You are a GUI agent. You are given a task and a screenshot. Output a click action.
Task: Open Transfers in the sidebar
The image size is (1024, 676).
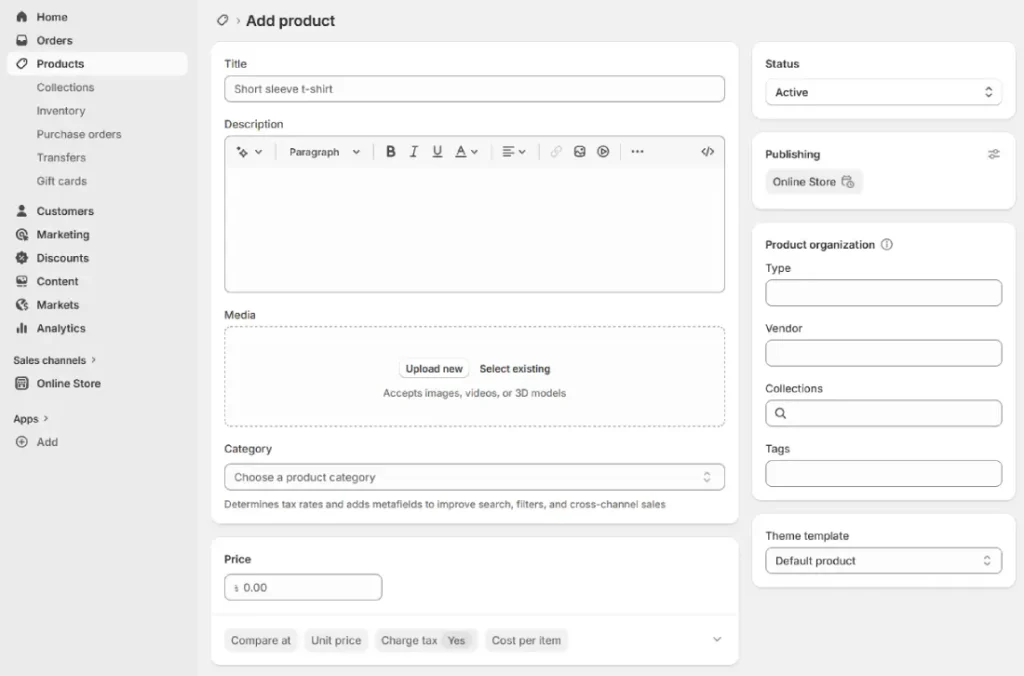[61, 157]
